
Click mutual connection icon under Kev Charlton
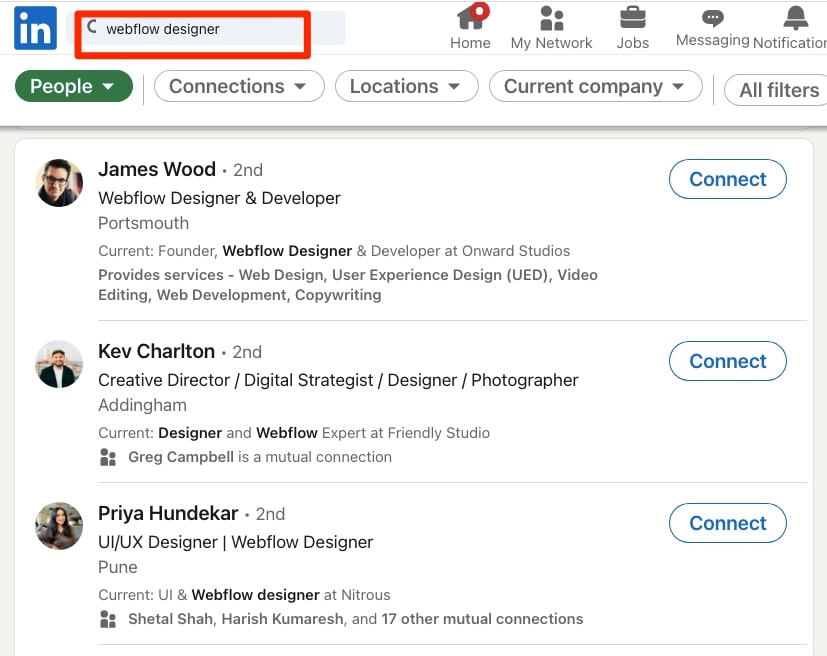[108, 457]
